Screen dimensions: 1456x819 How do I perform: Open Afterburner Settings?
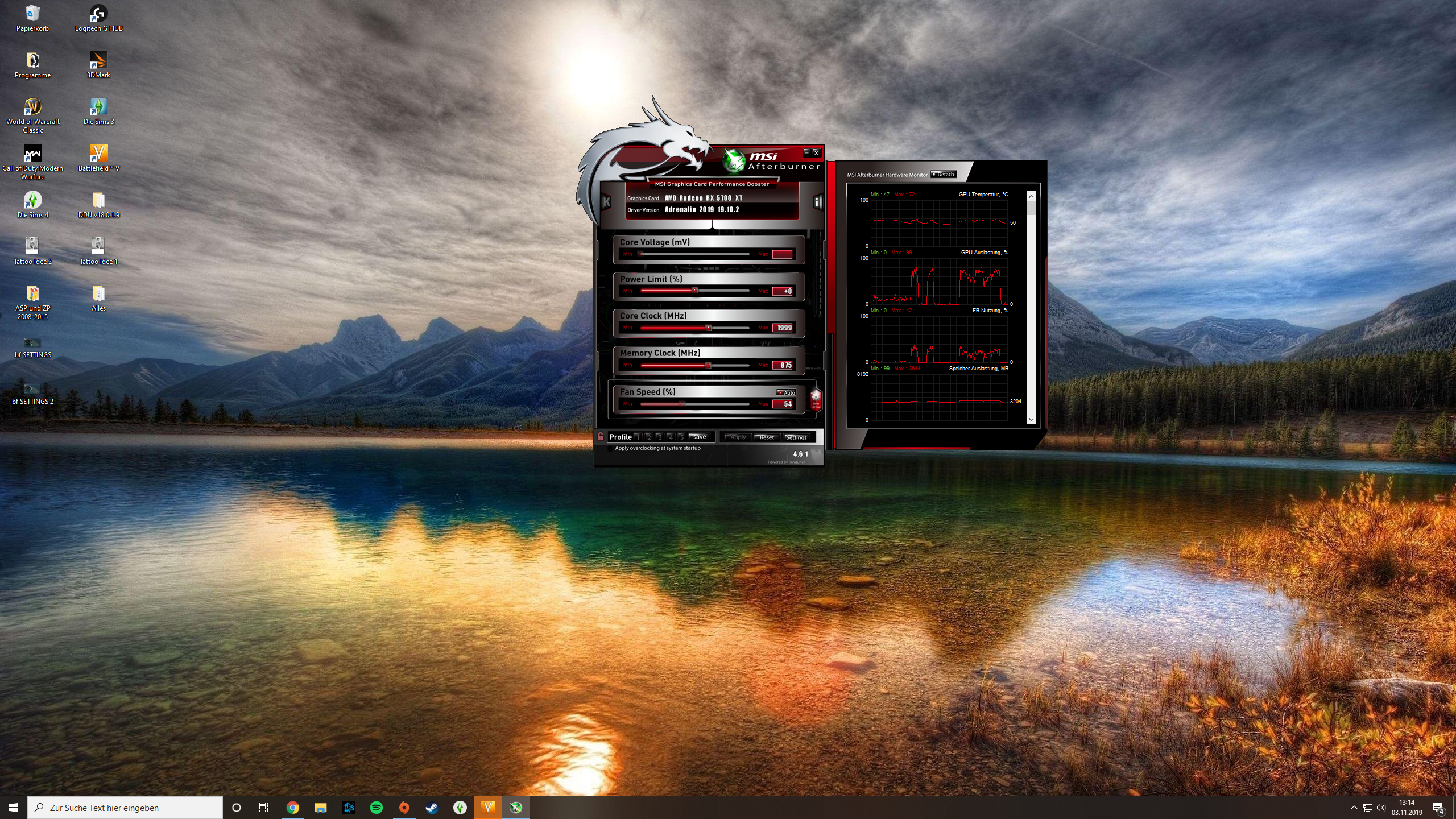click(x=796, y=437)
